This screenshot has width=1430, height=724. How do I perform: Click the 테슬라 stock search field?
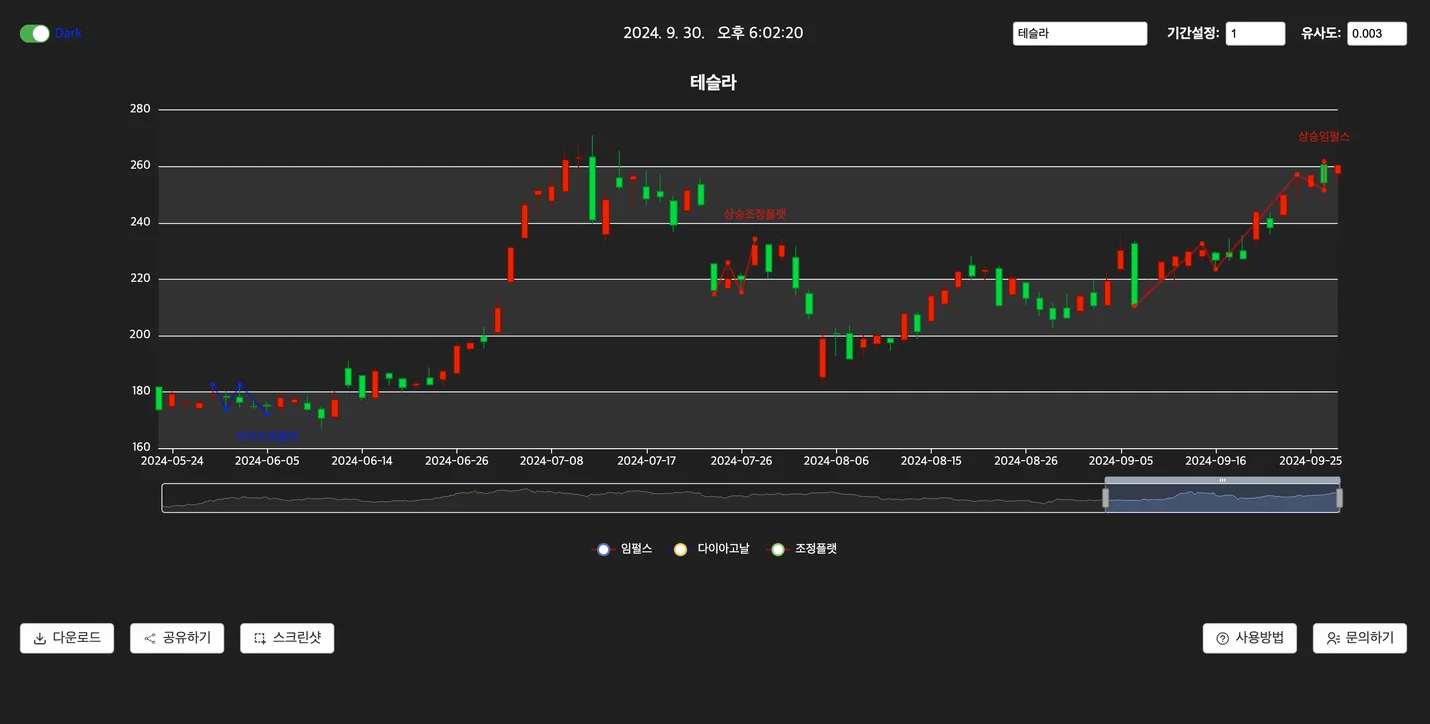pos(1080,33)
